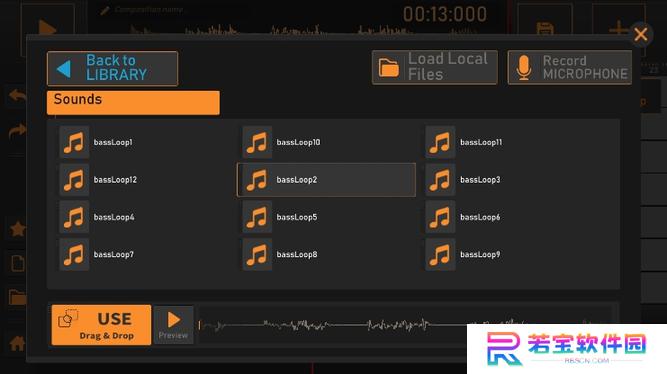This screenshot has height=374, width=667.
Task: Click the microphone icon in Record Microphone
Action: (524, 68)
